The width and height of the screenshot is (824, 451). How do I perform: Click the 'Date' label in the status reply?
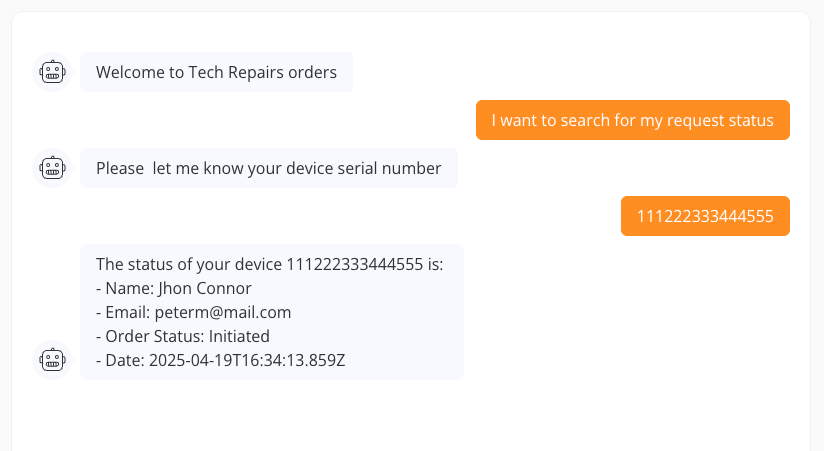point(123,360)
